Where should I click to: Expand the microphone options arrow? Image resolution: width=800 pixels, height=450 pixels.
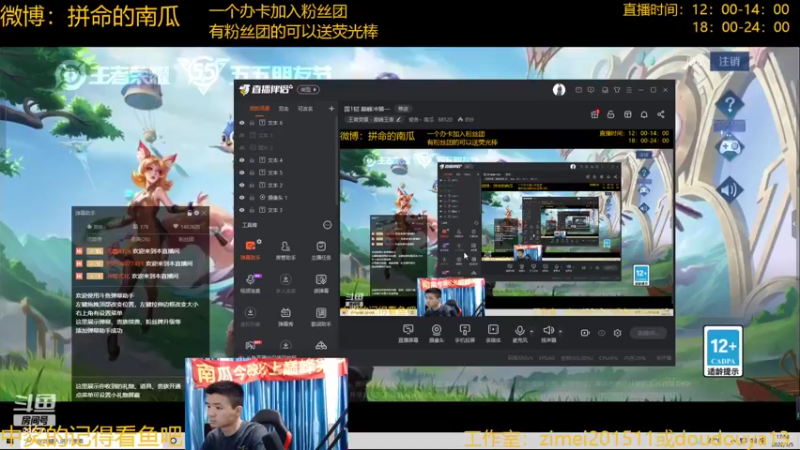[x=532, y=332]
